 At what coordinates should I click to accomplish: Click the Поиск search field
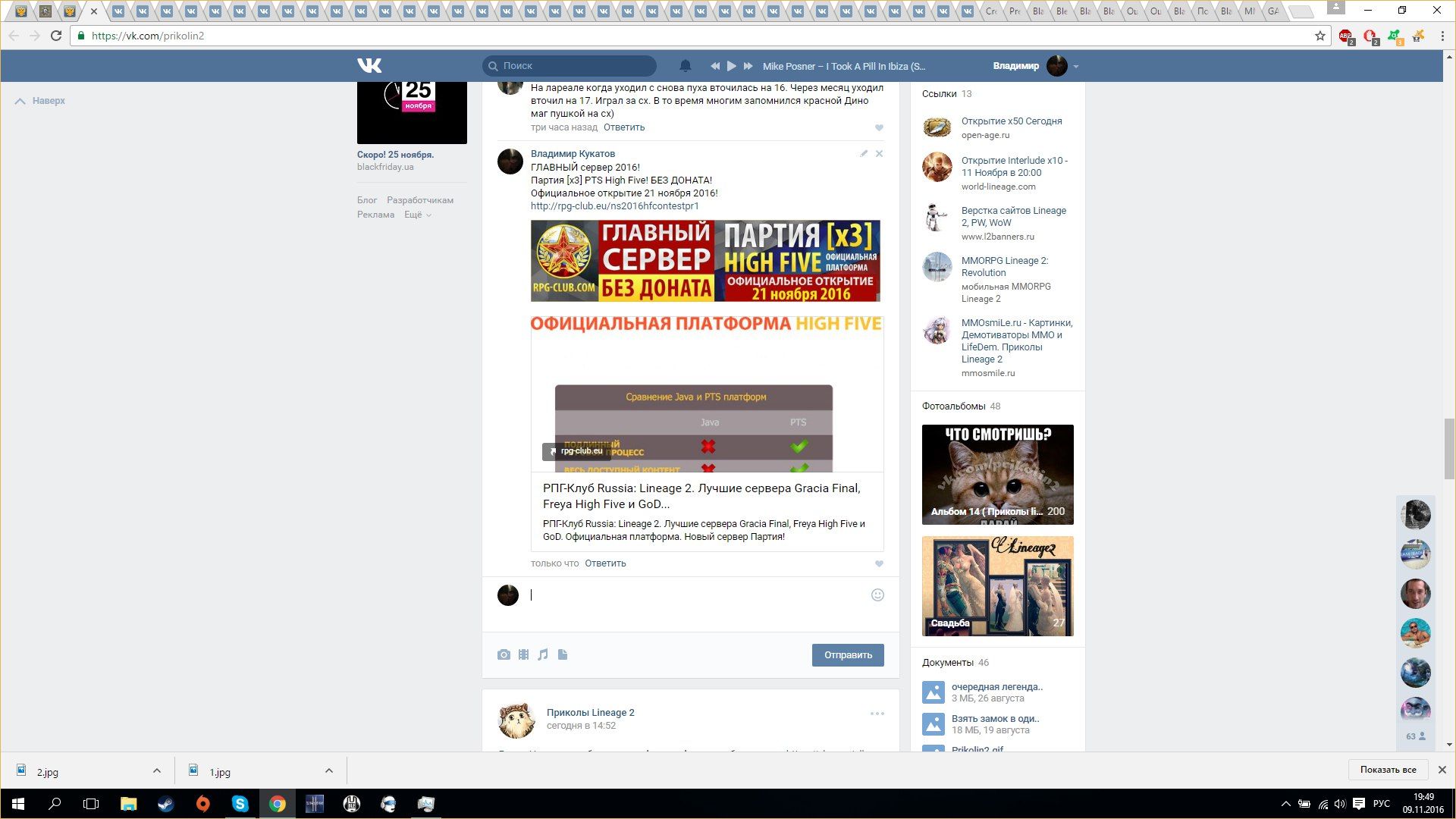pos(576,66)
